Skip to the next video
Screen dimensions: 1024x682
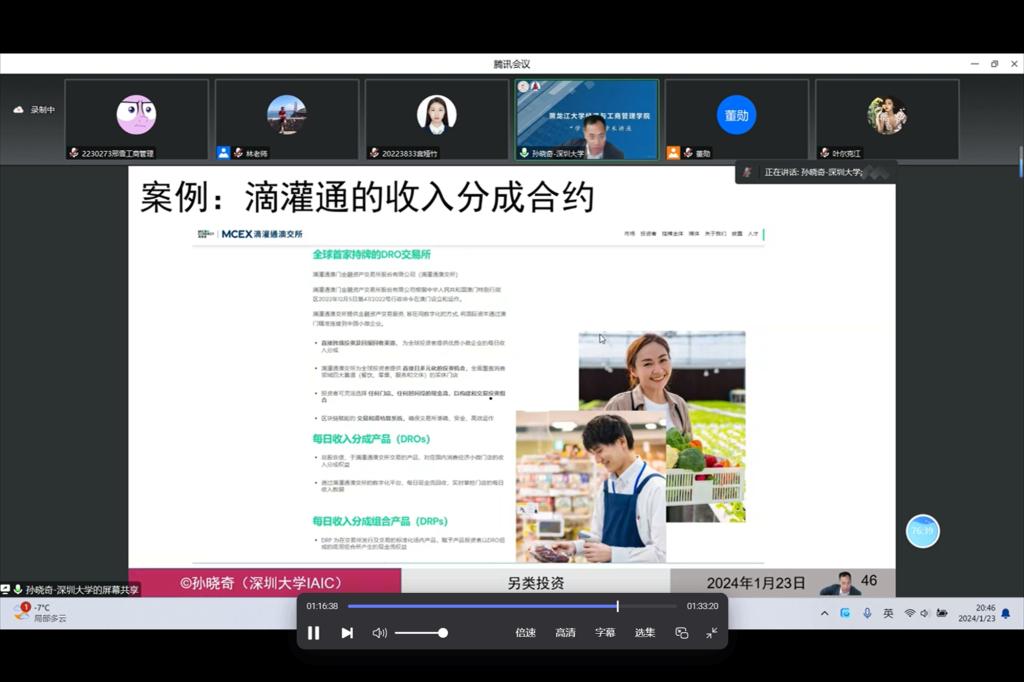pyautogui.click(x=347, y=633)
